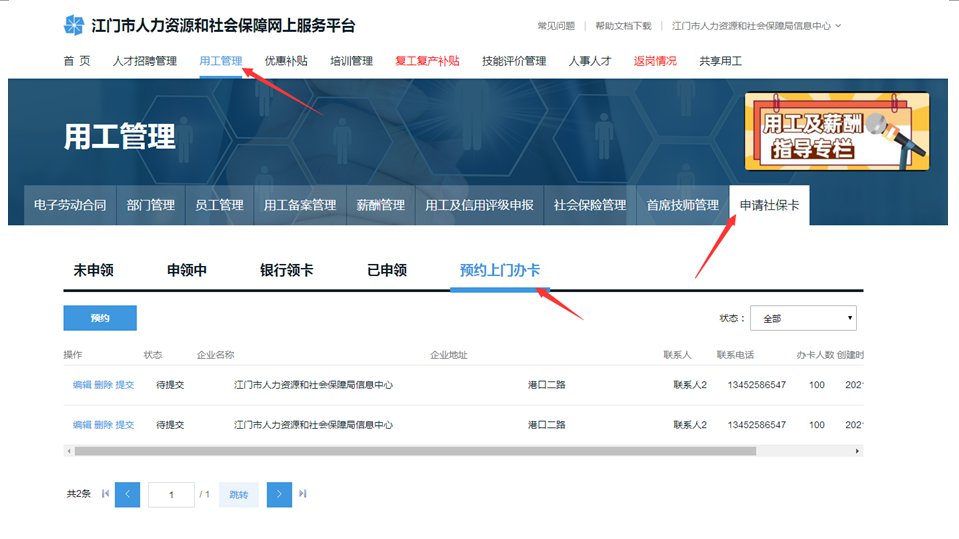The height and width of the screenshot is (539, 959).
Task: Click the next page arrow button
Action: [279, 494]
